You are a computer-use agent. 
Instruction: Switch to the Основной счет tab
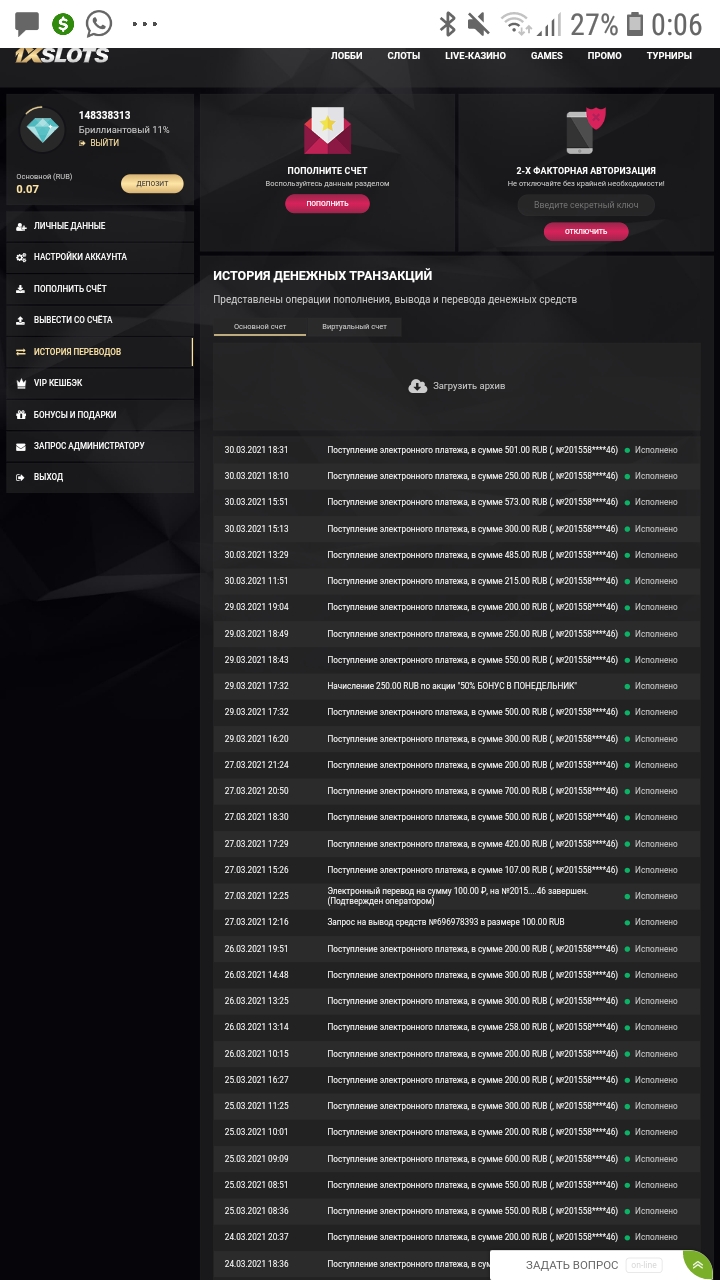point(260,327)
